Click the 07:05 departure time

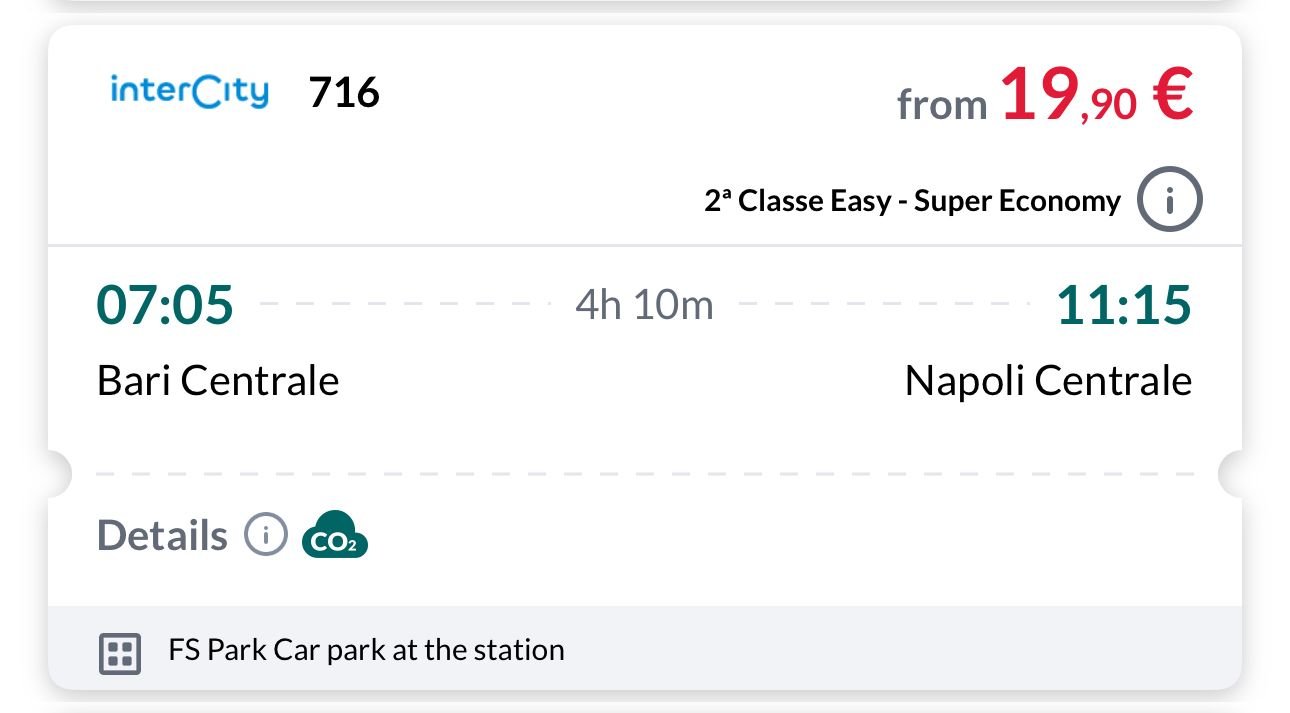[165, 305]
